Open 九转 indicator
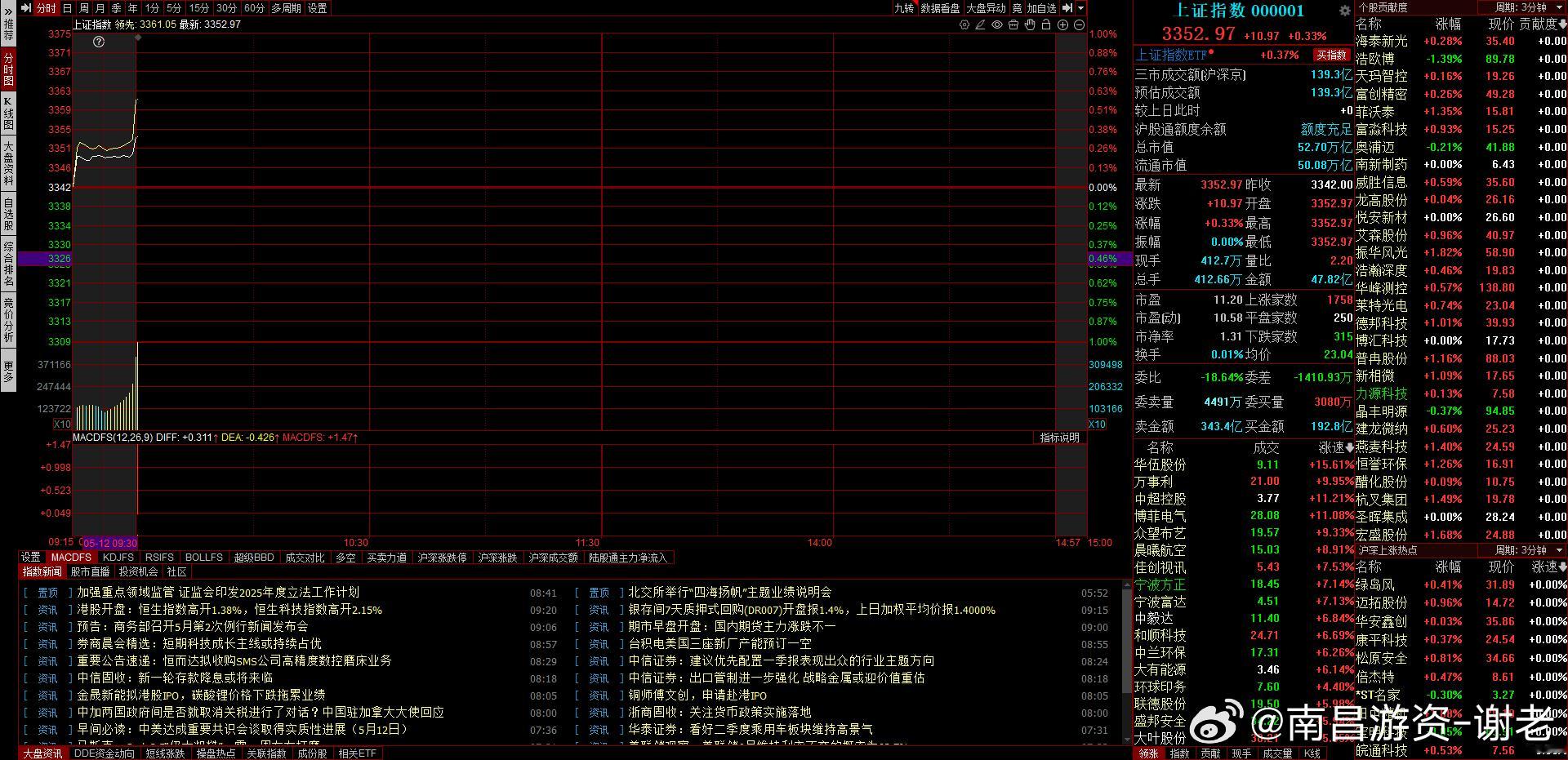Image resolution: width=1568 pixels, height=760 pixels. pos(904,8)
